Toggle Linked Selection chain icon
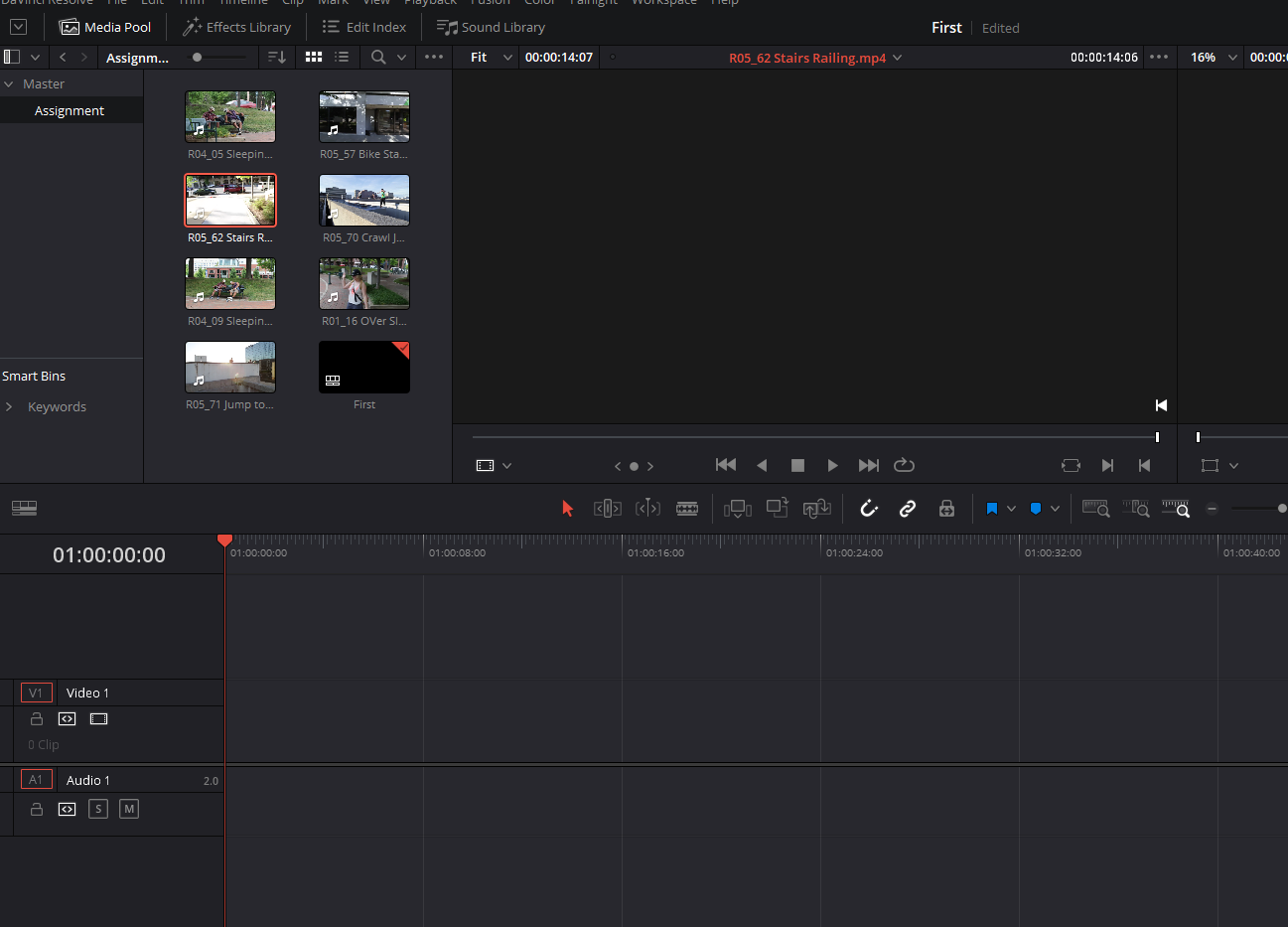The image size is (1288, 927). pyautogui.click(x=908, y=509)
